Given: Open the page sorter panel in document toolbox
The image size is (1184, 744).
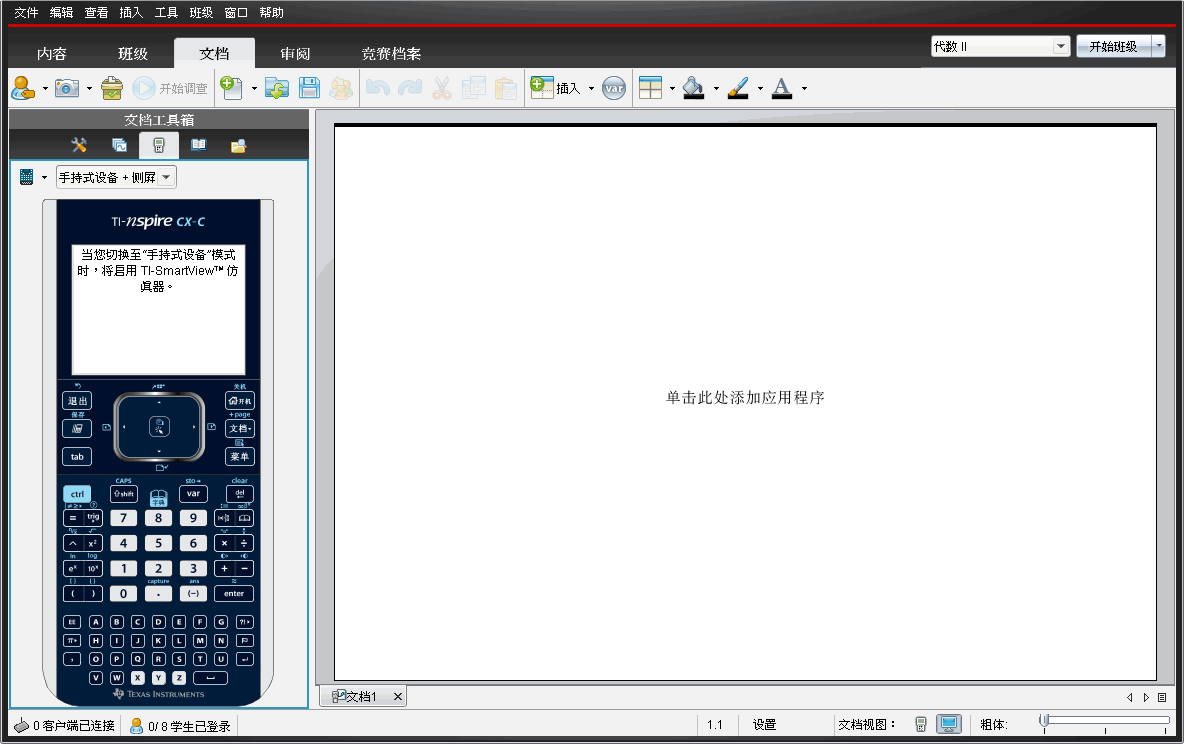Looking at the screenshot, I should click(119, 145).
